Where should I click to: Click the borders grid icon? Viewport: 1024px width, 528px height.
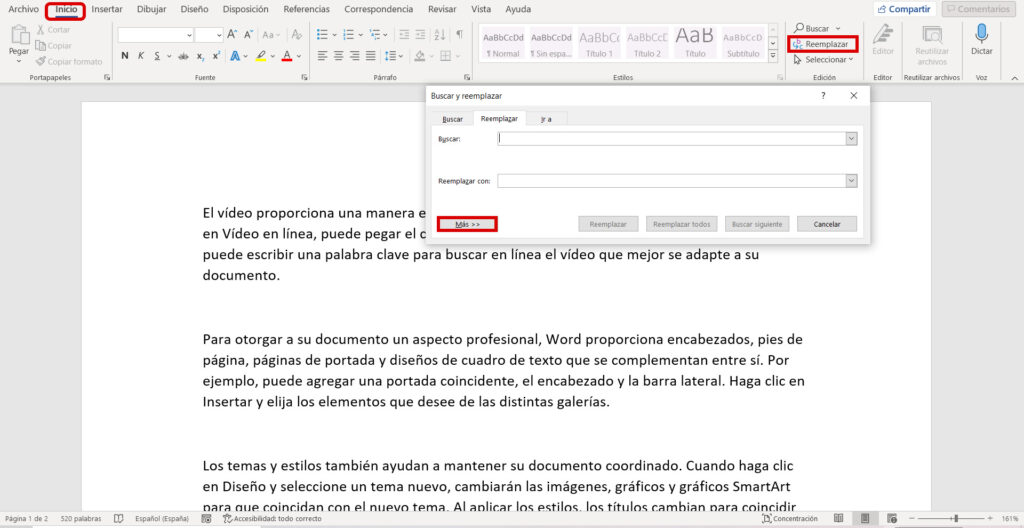[445, 56]
